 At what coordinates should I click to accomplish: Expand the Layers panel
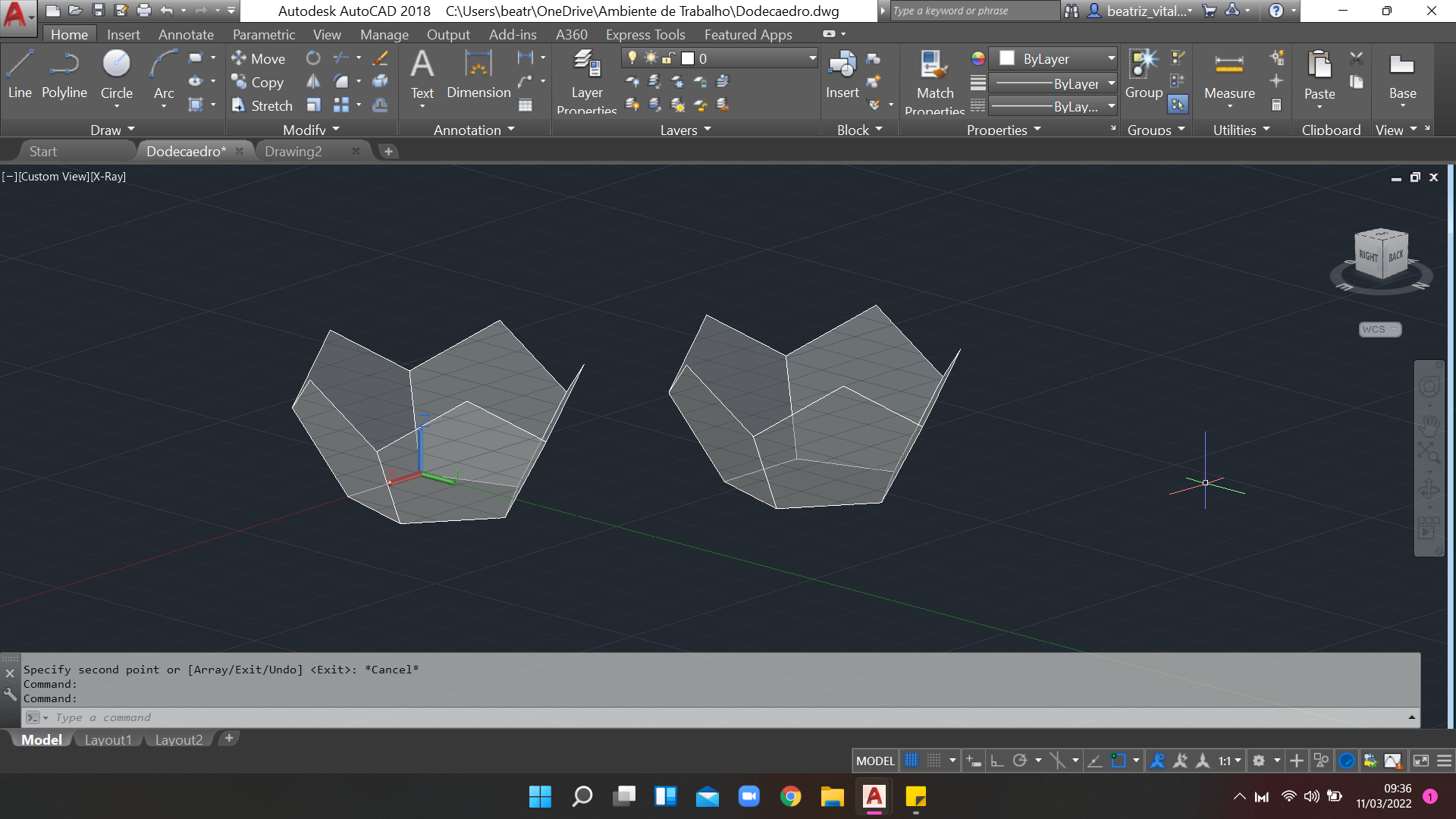tap(686, 130)
